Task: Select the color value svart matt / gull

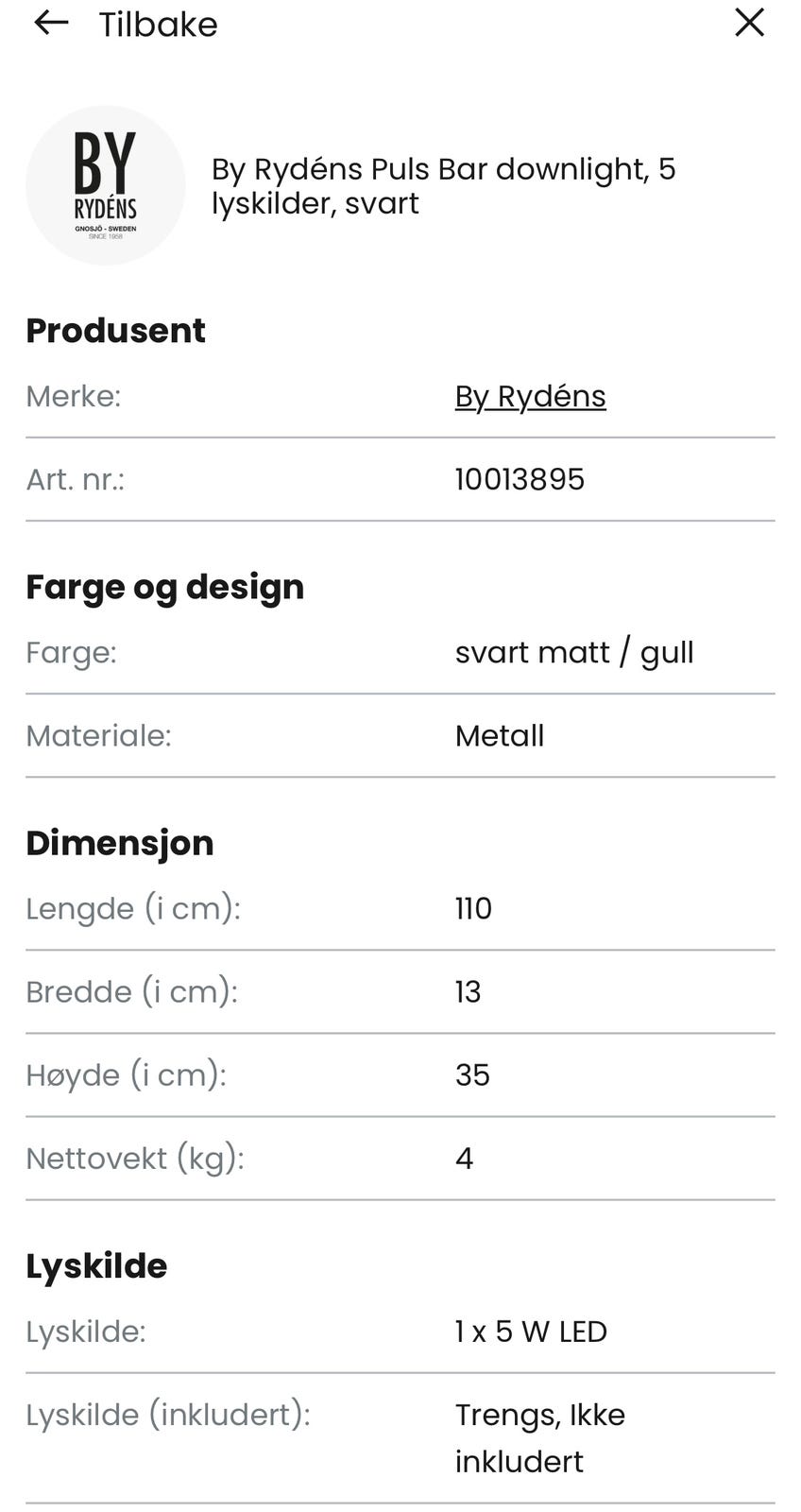Action: click(573, 652)
